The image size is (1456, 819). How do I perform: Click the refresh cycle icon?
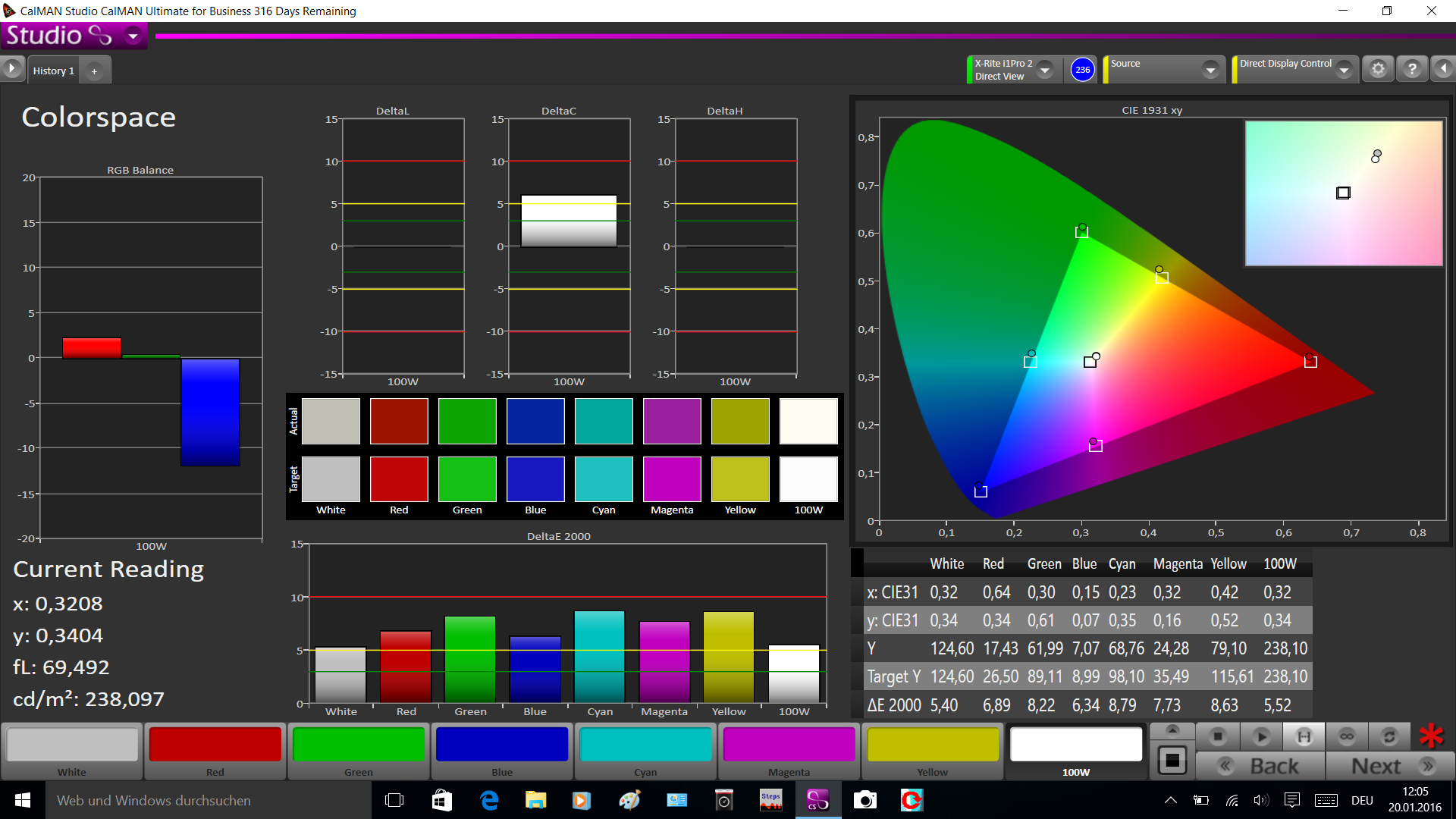(1389, 736)
